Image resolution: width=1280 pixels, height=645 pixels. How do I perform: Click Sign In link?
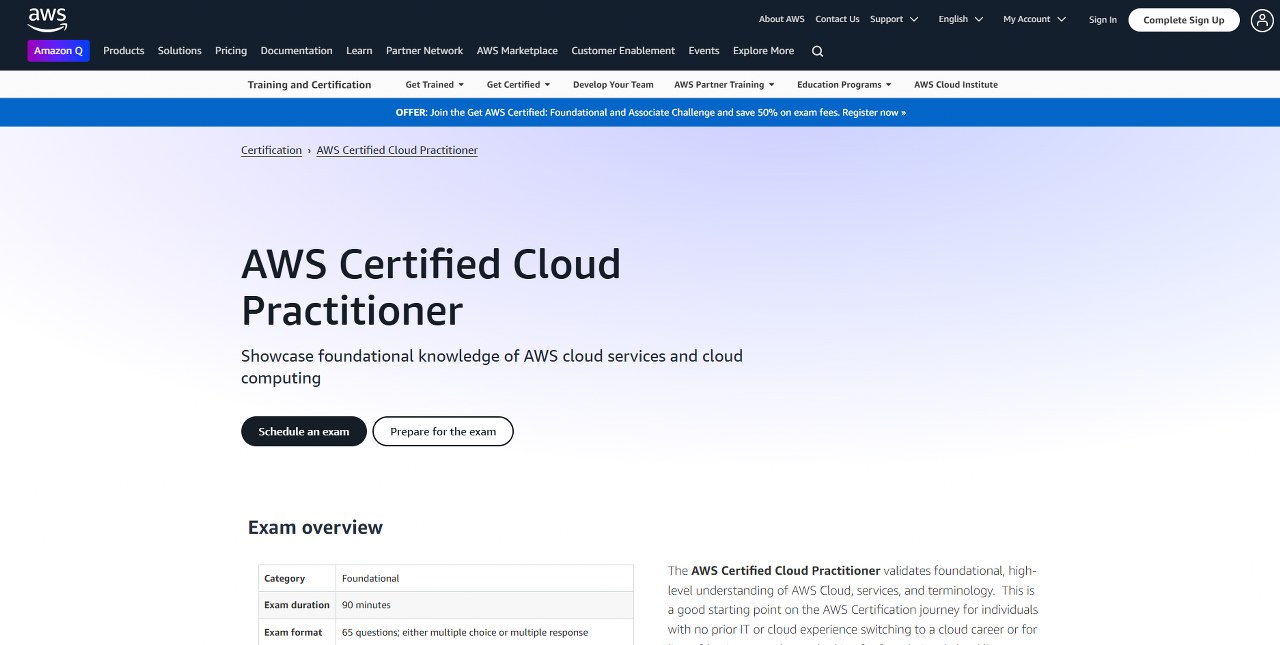tap(1103, 20)
